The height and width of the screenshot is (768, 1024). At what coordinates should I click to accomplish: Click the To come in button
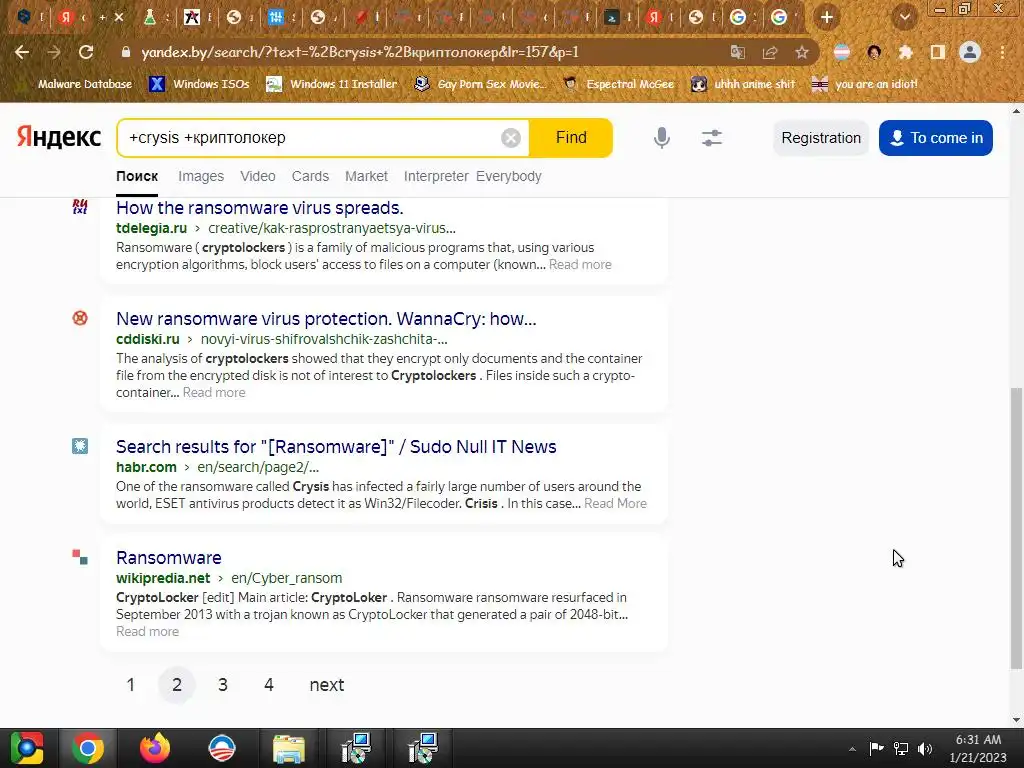pyautogui.click(x=936, y=138)
